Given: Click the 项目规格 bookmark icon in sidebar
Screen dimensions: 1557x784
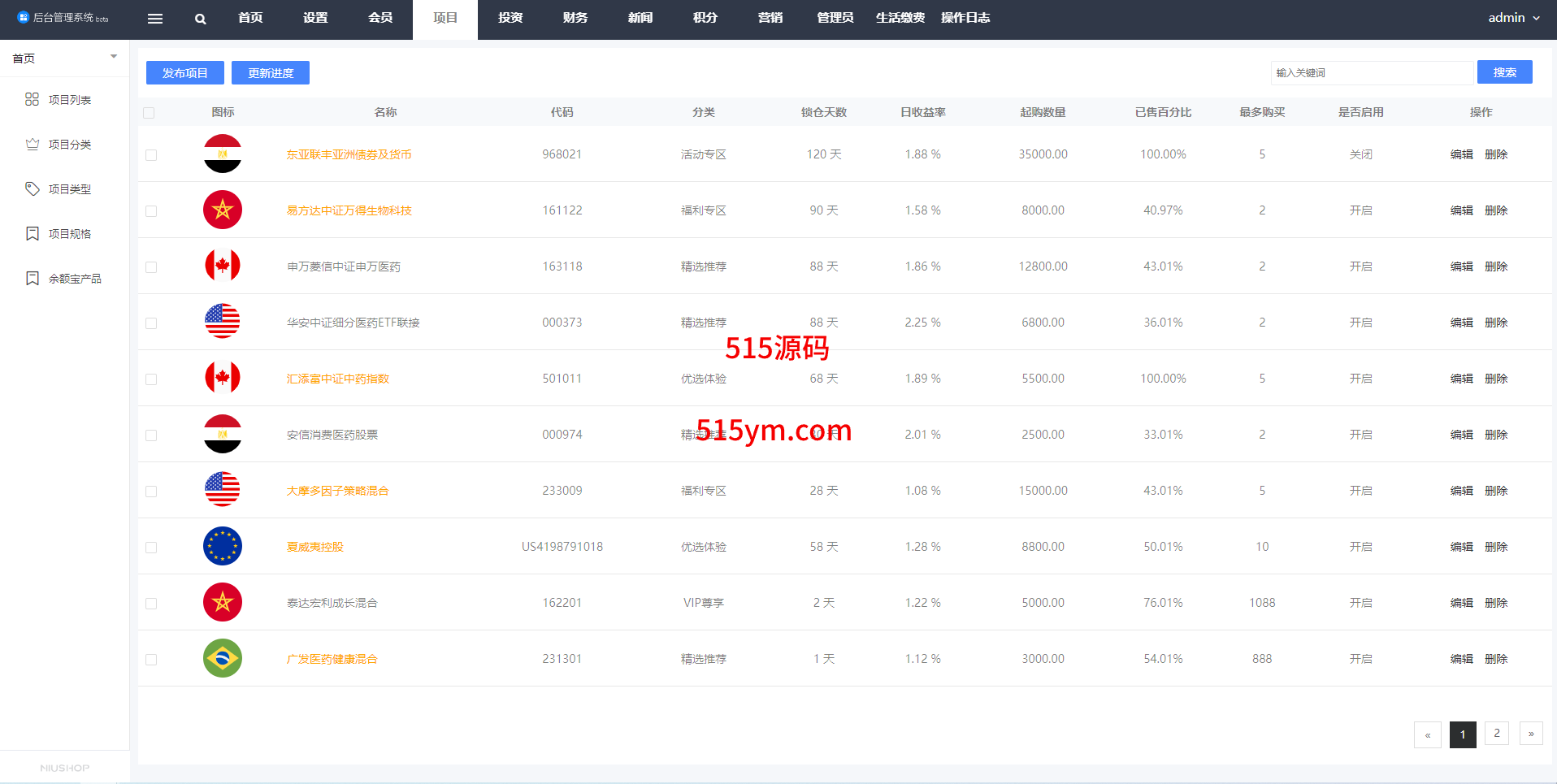Looking at the screenshot, I should (x=33, y=233).
